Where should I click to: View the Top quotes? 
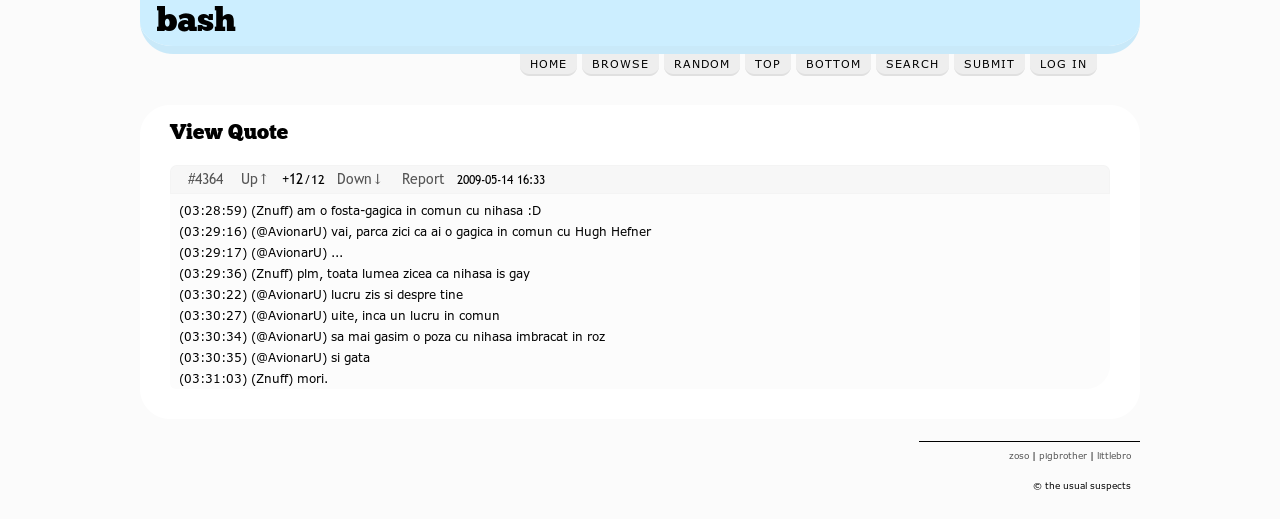coord(768,64)
